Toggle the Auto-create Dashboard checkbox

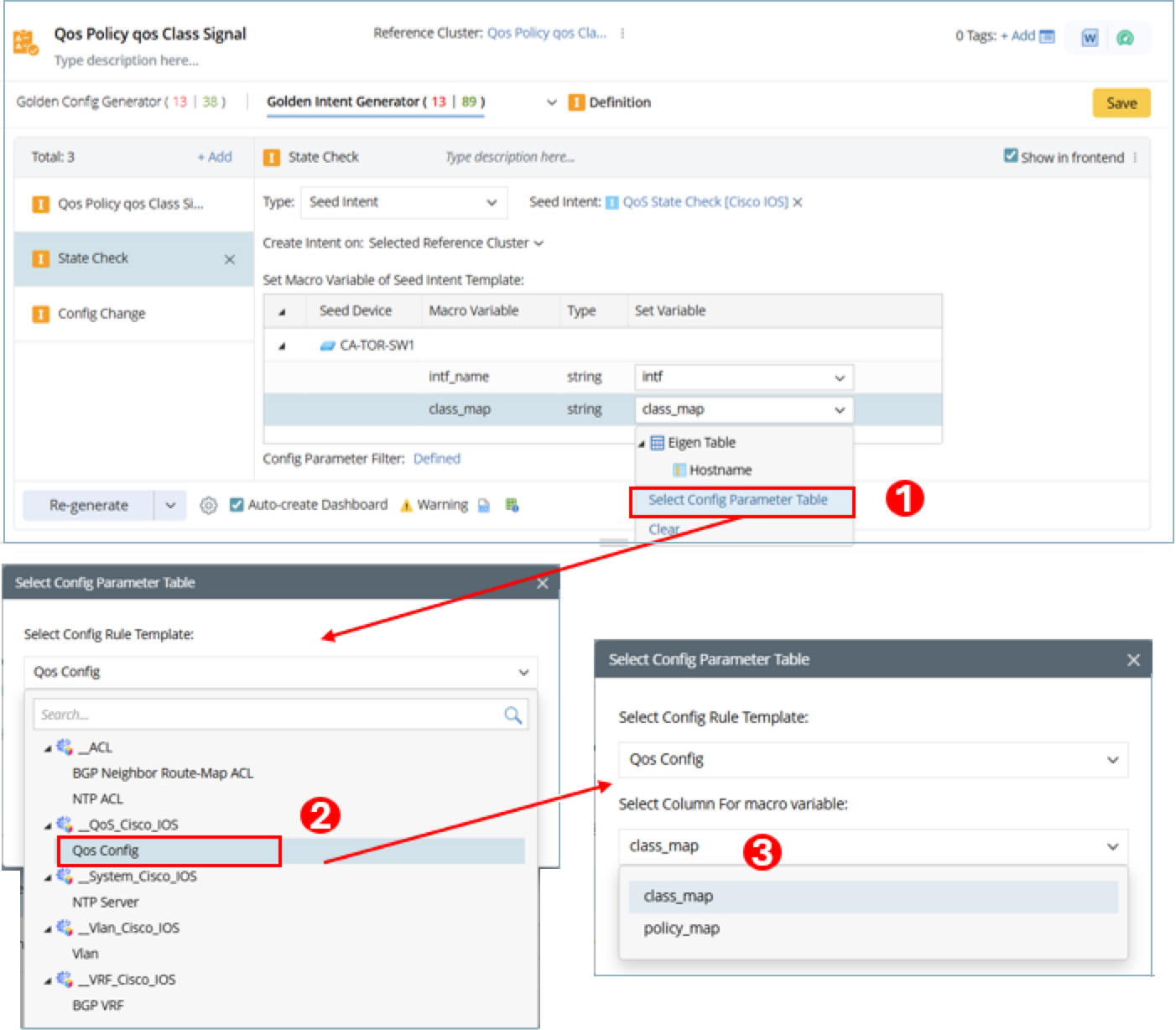tap(237, 505)
